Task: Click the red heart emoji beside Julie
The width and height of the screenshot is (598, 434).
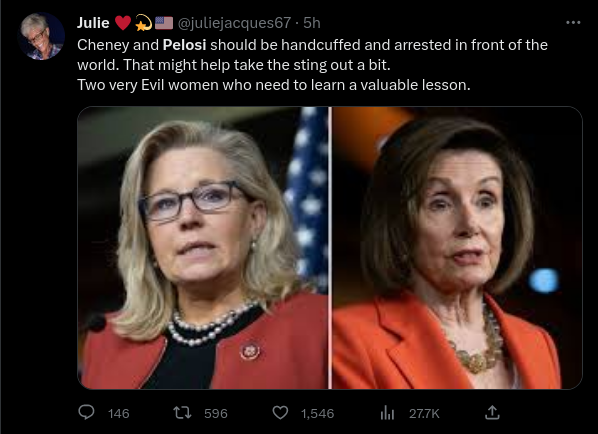Action: [x=123, y=23]
